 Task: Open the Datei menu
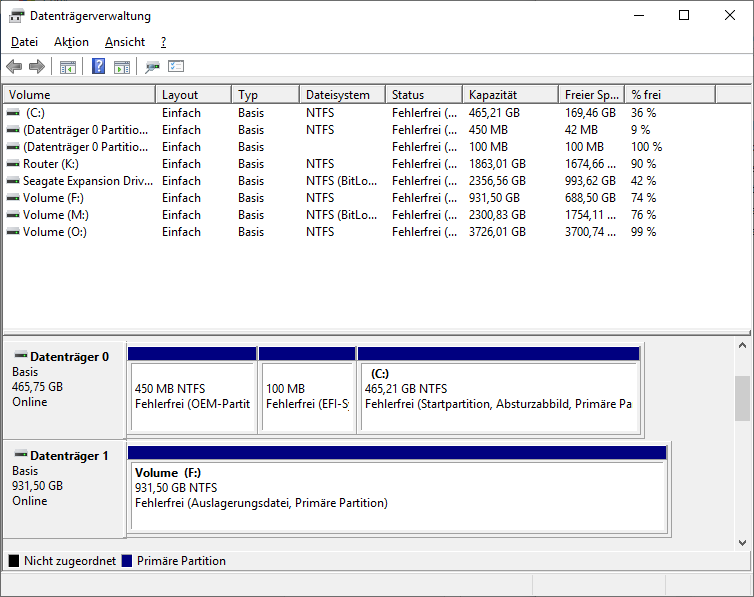[25, 42]
